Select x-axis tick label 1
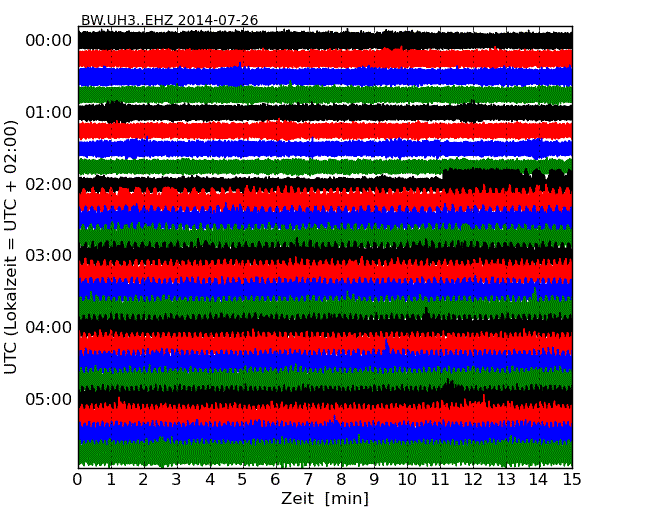 pyautogui.click(x=111, y=480)
